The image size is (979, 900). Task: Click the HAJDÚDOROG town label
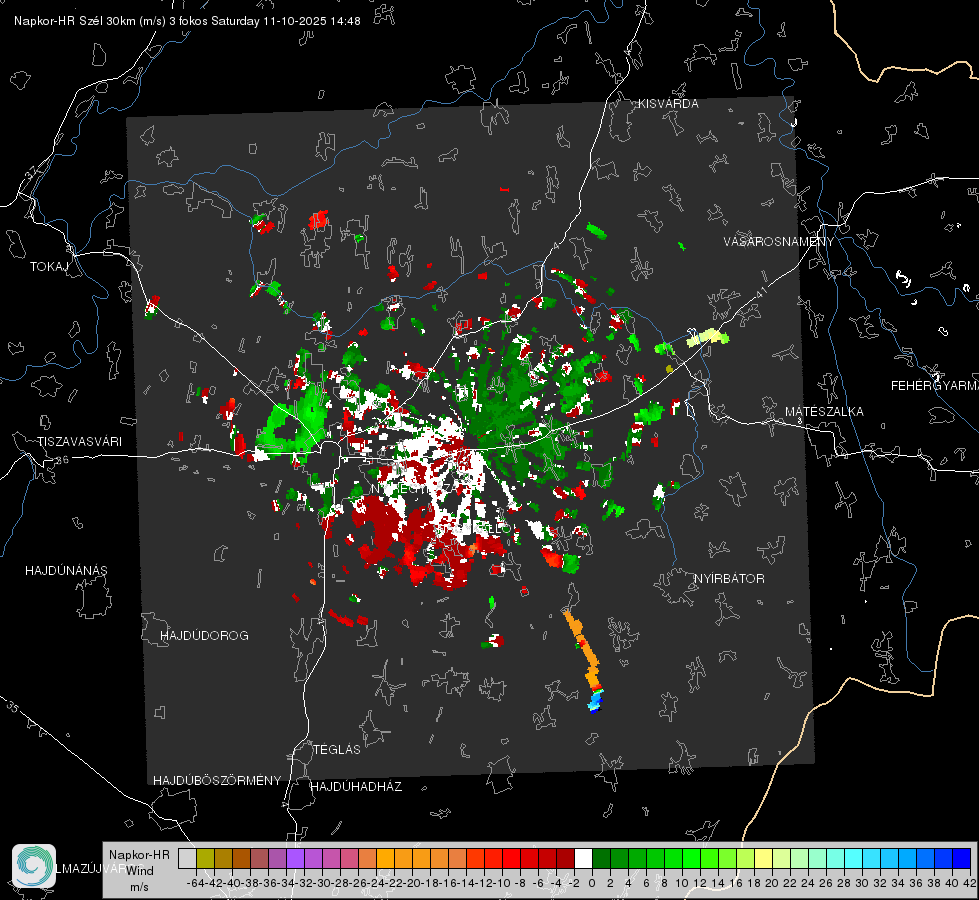point(204,636)
